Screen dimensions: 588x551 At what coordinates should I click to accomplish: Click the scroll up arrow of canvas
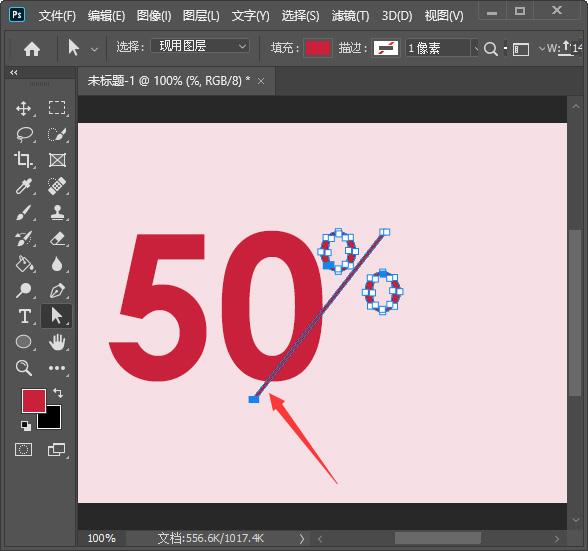(575, 107)
